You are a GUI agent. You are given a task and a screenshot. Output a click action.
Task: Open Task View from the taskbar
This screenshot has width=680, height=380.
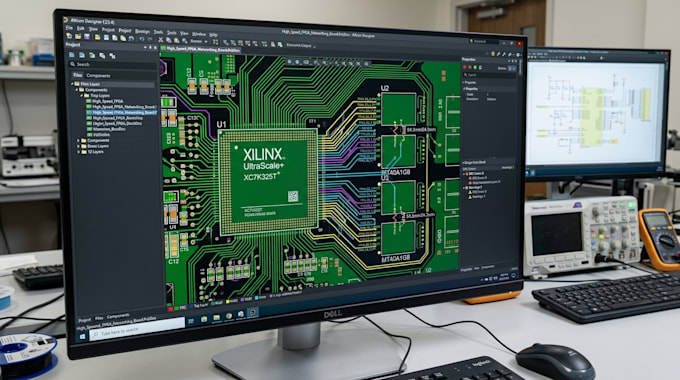191,321
